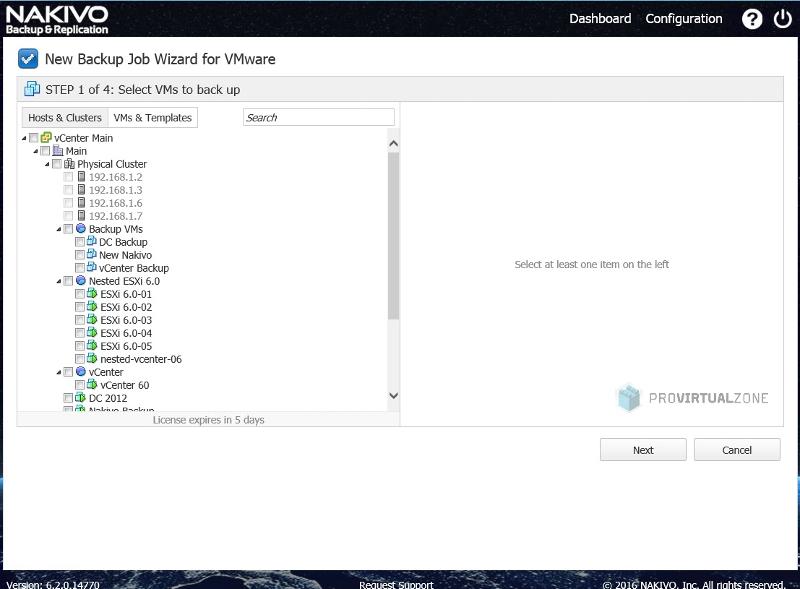Image resolution: width=800 pixels, height=589 pixels.
Task: Check the ESXi 6.0-04 checkbox
Action: pos(80,333)
